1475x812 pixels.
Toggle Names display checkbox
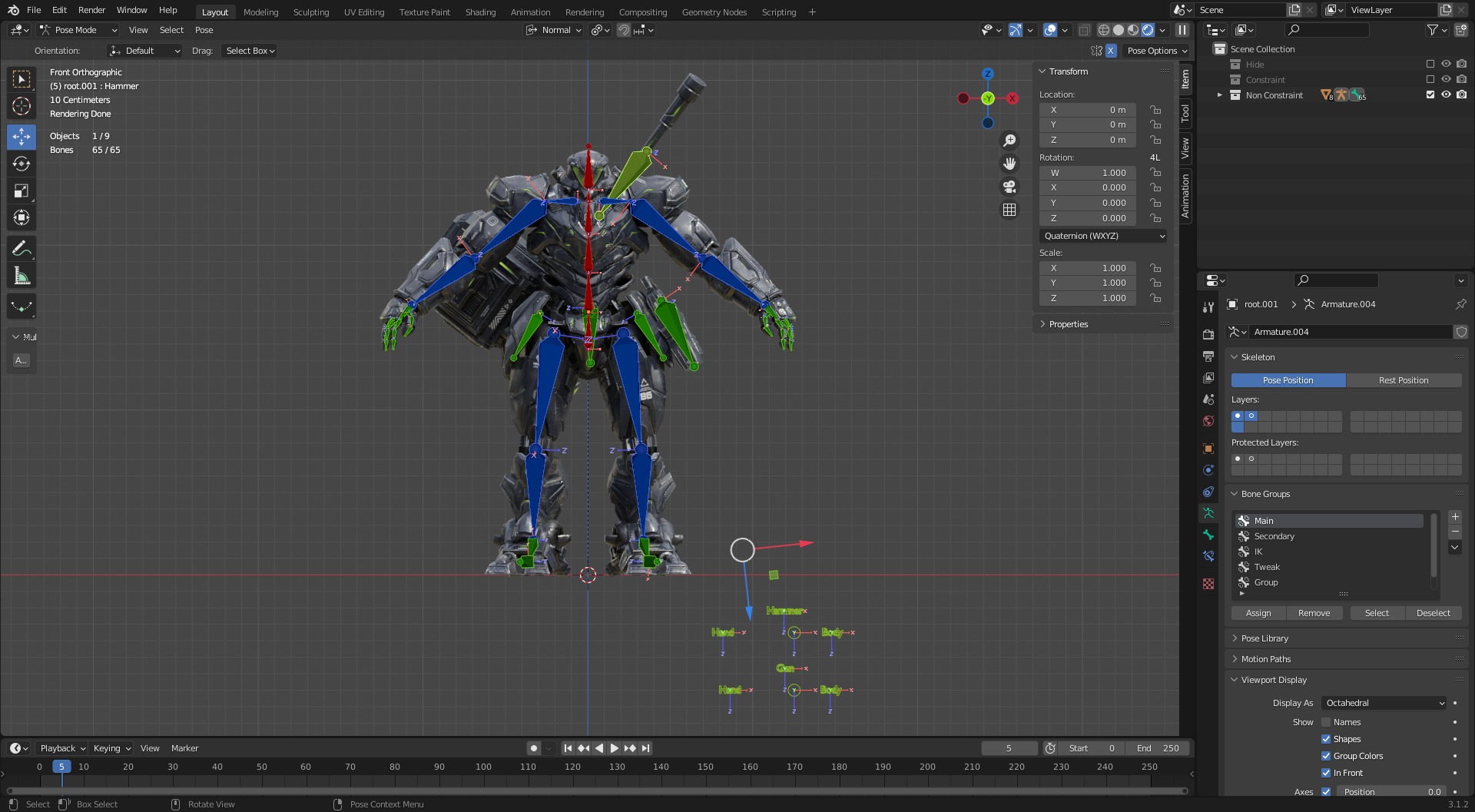click(1326, 722)
